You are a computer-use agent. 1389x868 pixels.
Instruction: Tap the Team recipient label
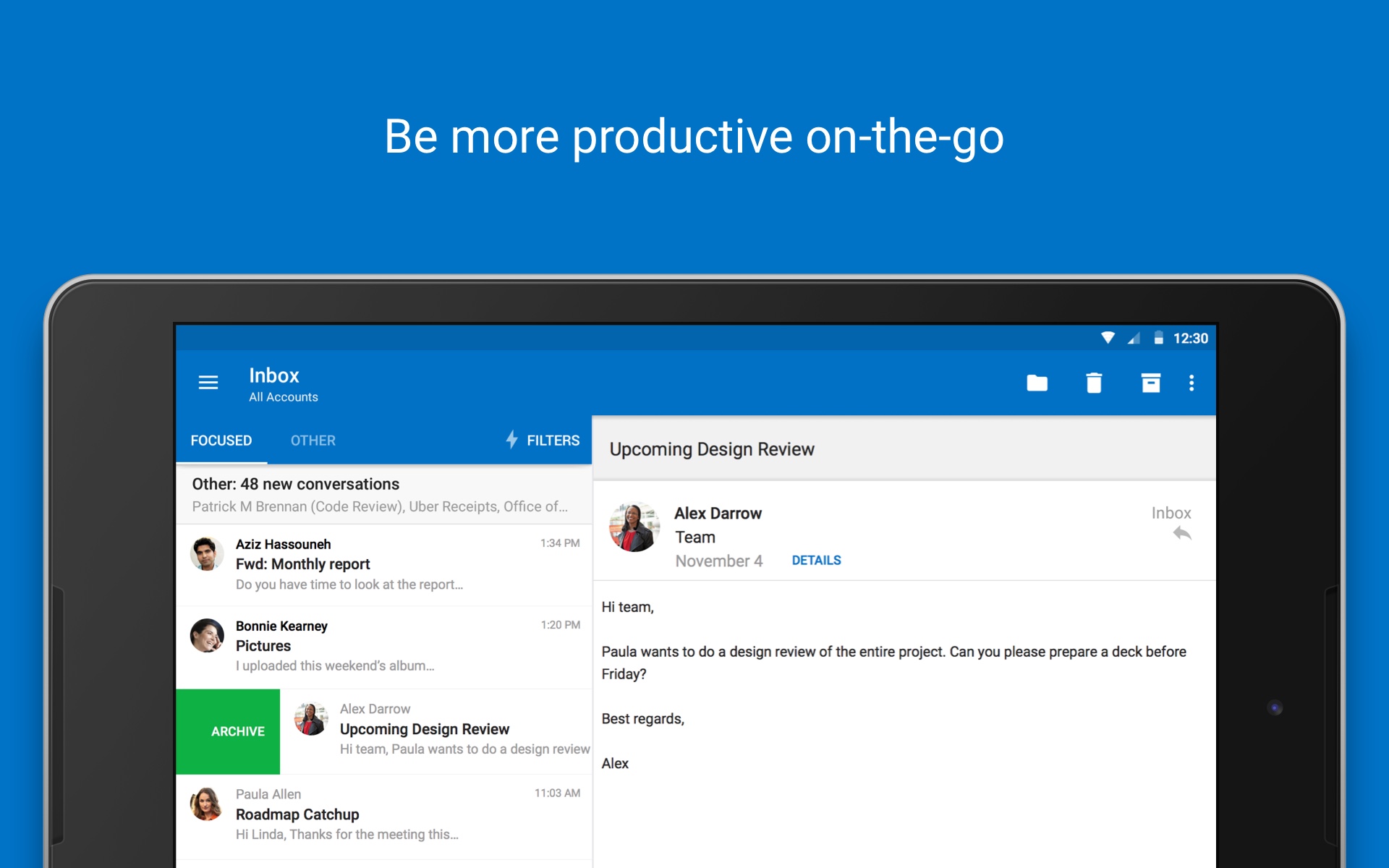695,537
